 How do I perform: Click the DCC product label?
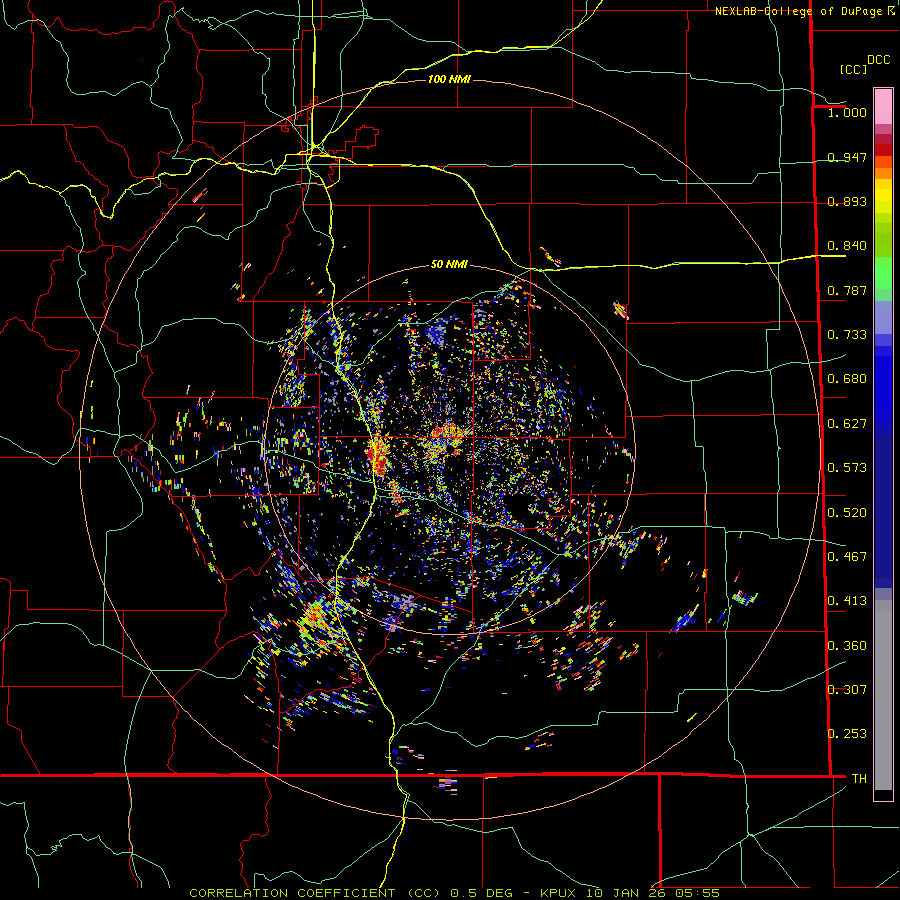coord(879,60)
